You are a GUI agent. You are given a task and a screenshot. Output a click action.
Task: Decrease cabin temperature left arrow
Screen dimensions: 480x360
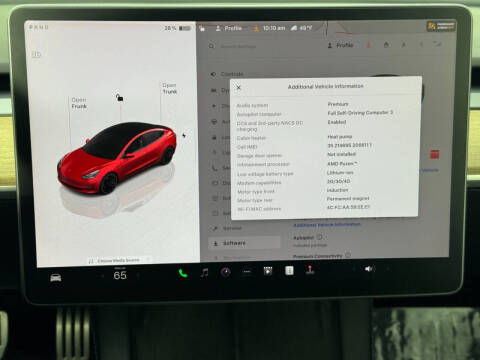click(x=102, y=276)
